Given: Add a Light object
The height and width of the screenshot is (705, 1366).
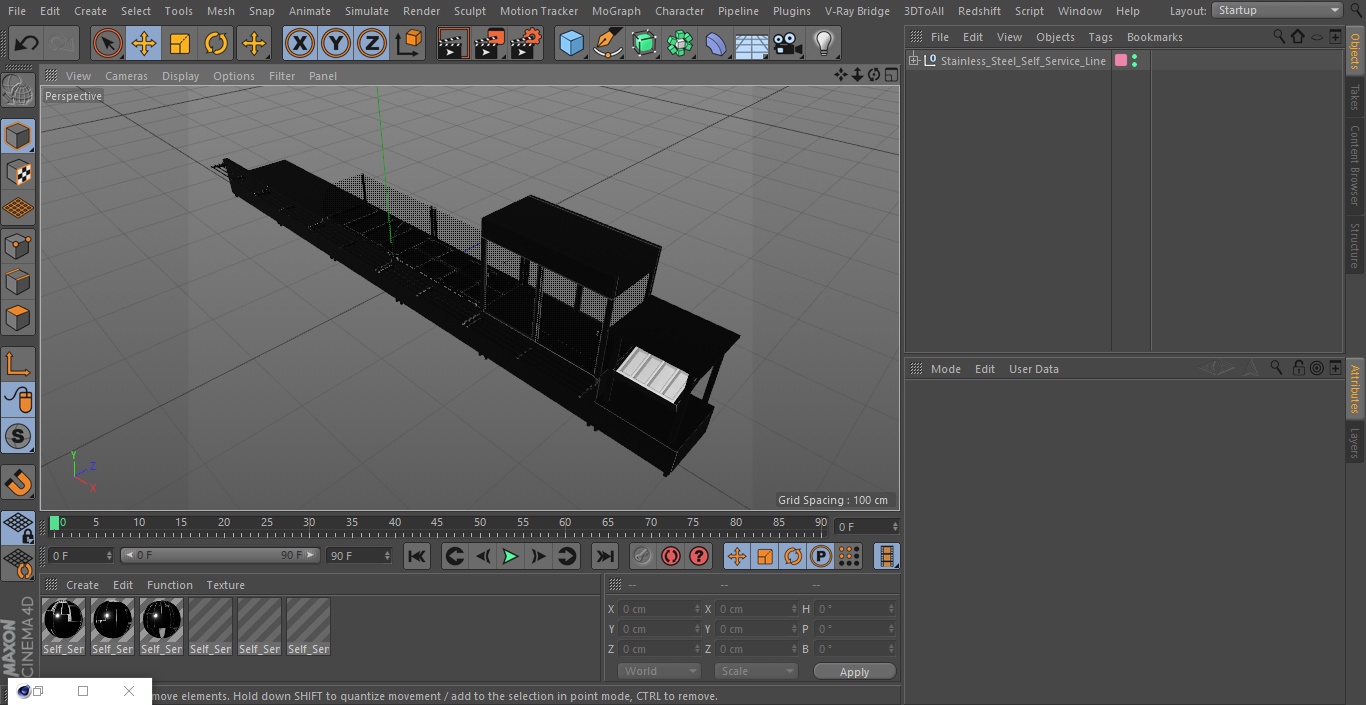Looking at the screenshot, I should click(x=824, y=43).
